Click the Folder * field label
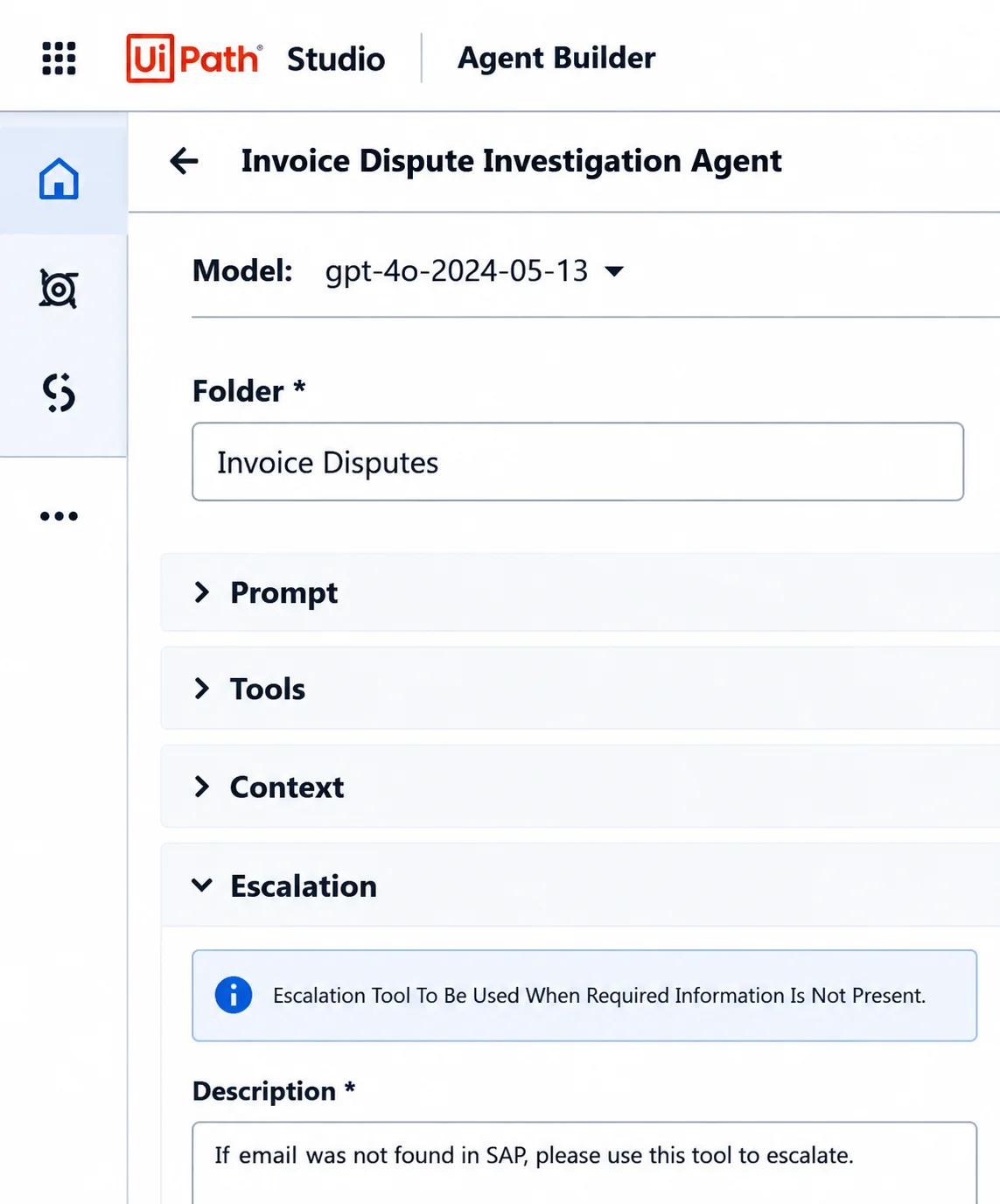The width and height of the screenshot is (1000, 1204). click(x=249, y=391)
